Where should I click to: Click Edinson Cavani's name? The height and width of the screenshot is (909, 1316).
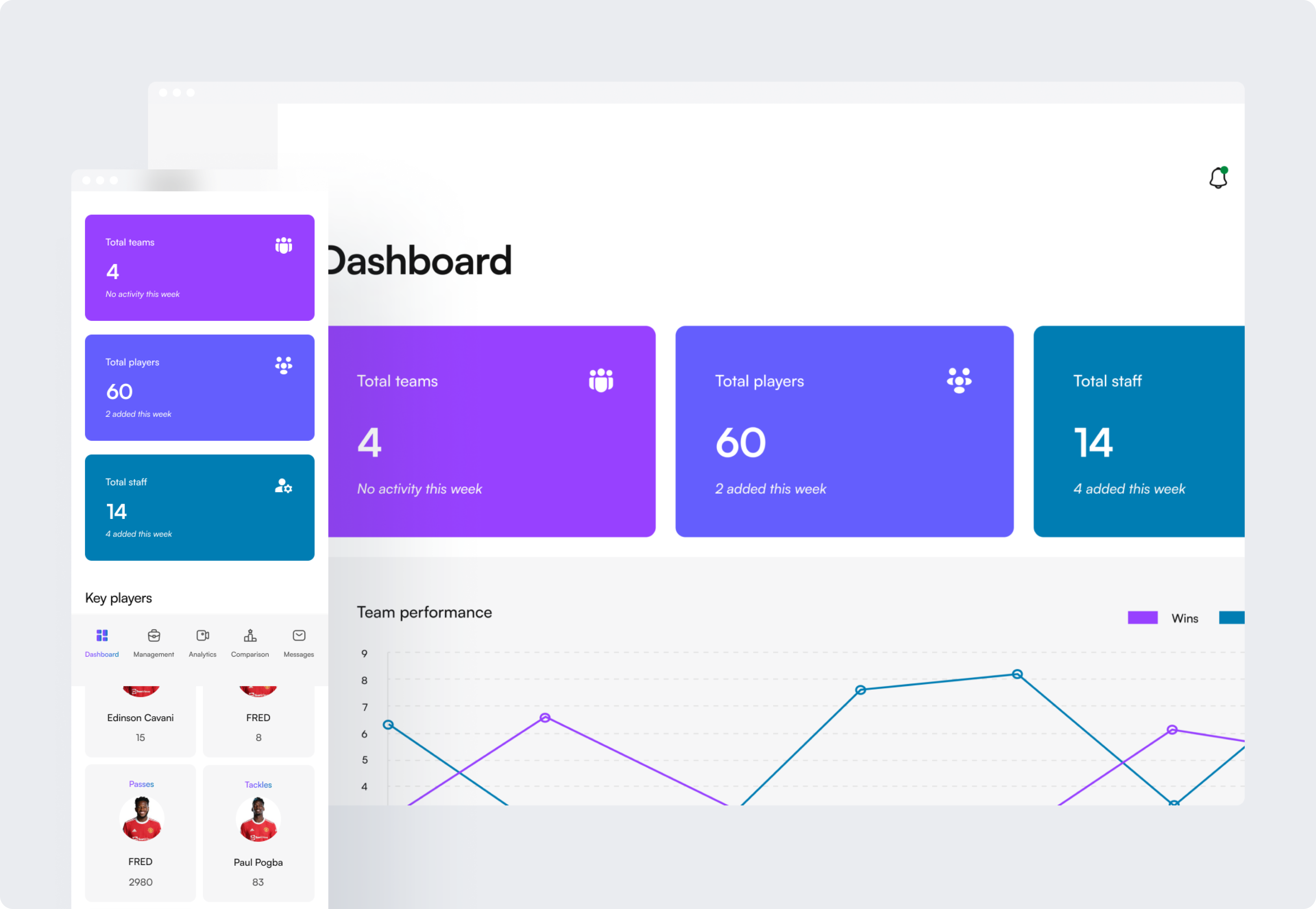(x=140, y=718)
